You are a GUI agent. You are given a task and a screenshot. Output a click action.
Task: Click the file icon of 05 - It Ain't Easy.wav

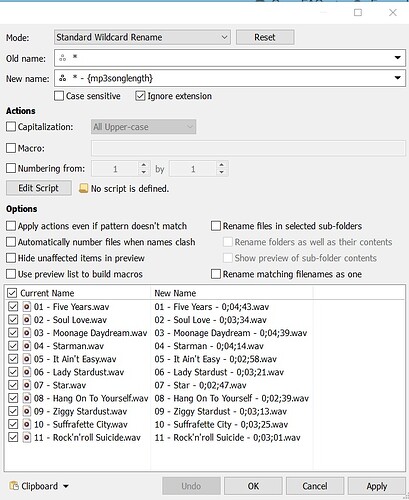[x=27, y=359]
